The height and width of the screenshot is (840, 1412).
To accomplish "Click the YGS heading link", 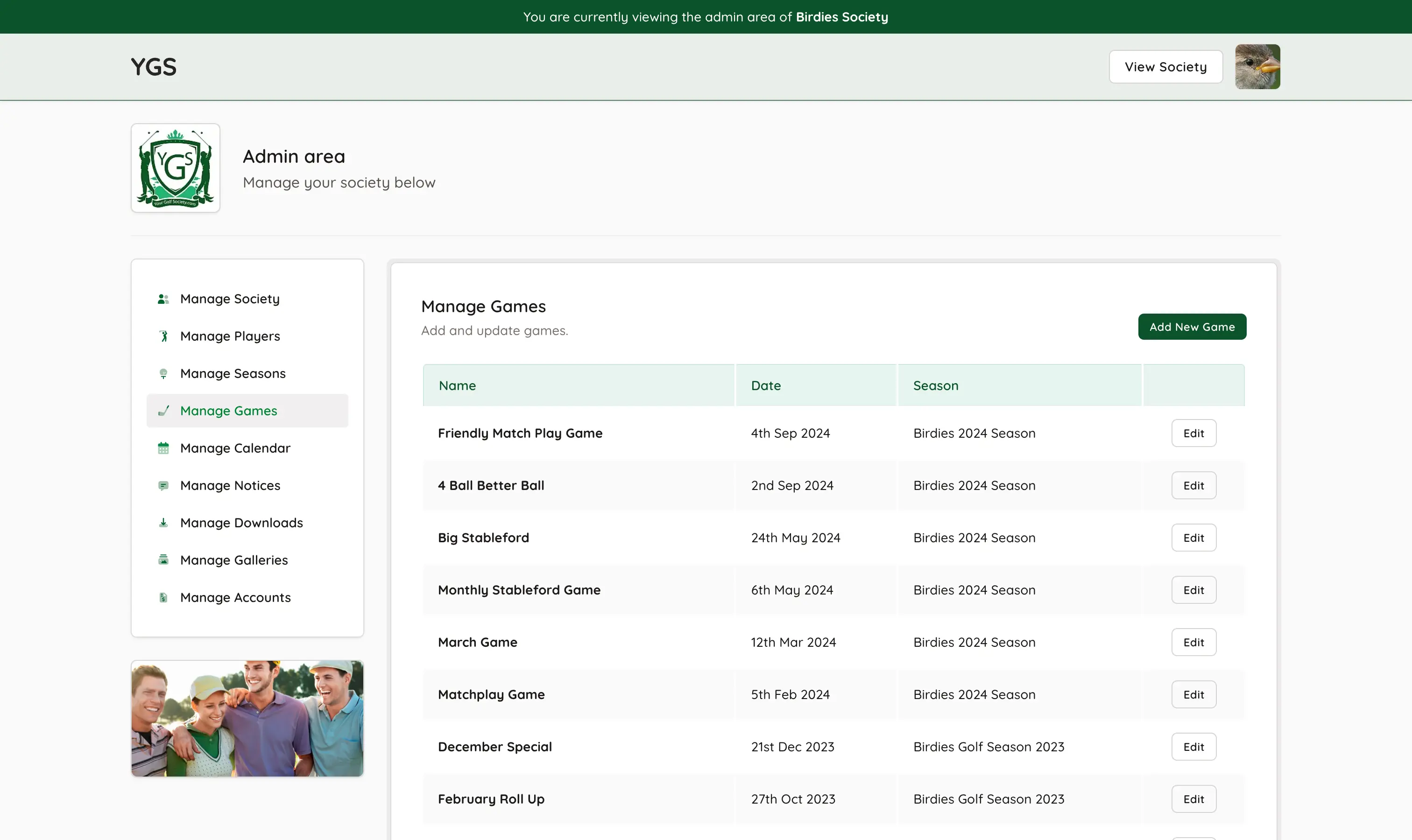I will click(x=154, y=67).
